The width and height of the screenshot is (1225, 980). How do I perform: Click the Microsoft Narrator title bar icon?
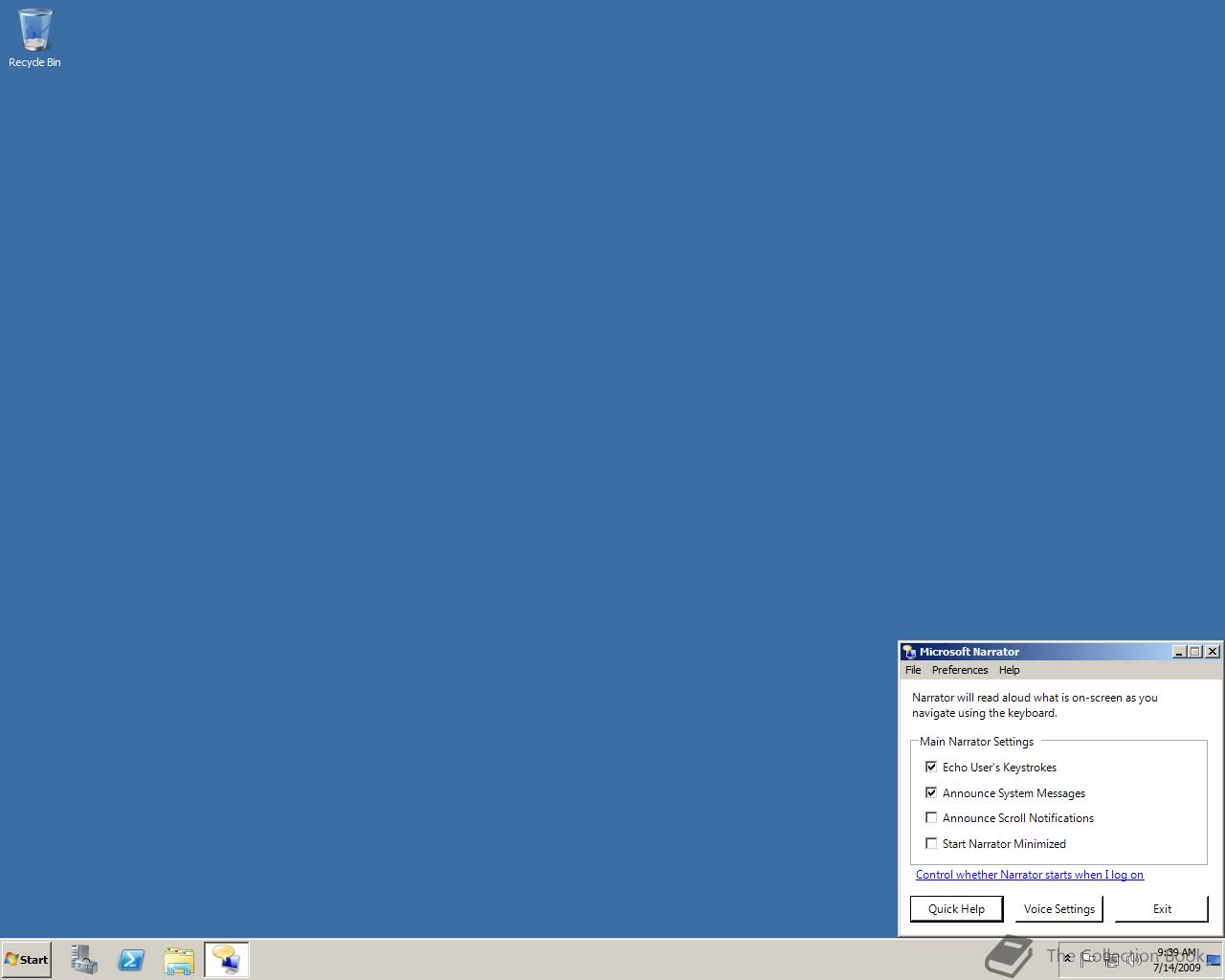click(x=909, y=652)
